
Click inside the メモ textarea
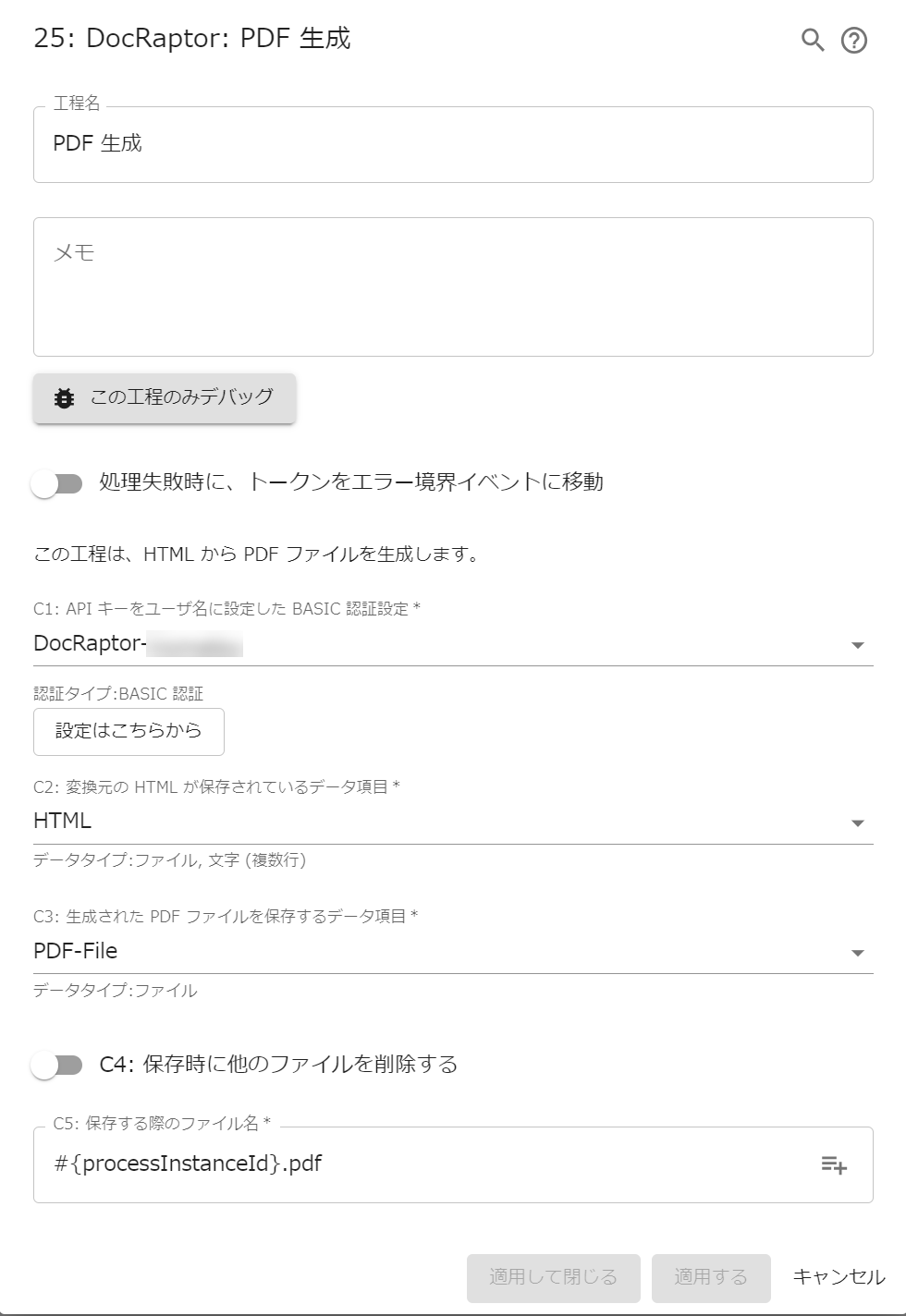click(453, 286)
